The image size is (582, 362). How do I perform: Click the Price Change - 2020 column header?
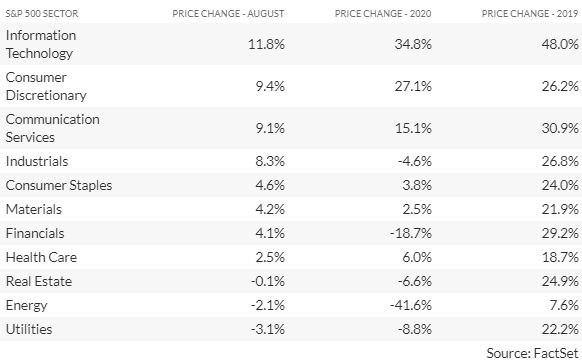click(x=383, y=14)
